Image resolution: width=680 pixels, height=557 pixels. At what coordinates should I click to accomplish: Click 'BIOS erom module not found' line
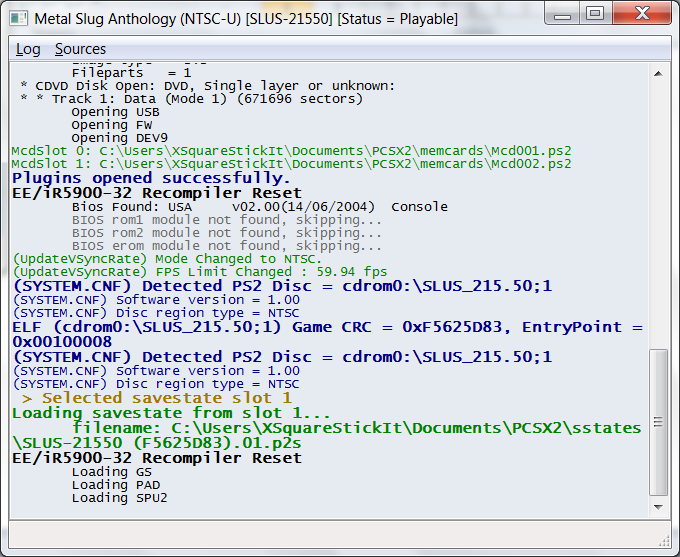click(227, 246)
